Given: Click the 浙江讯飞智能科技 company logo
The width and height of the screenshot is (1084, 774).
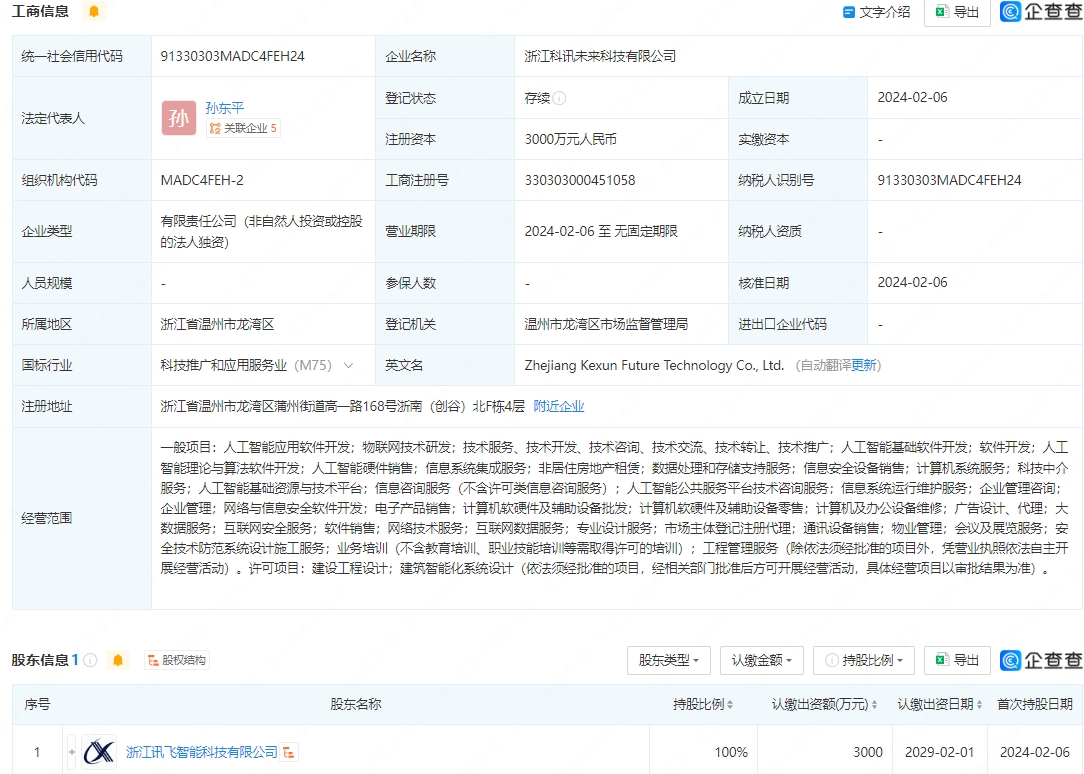Looking at the screenshot, I should 99,752.
